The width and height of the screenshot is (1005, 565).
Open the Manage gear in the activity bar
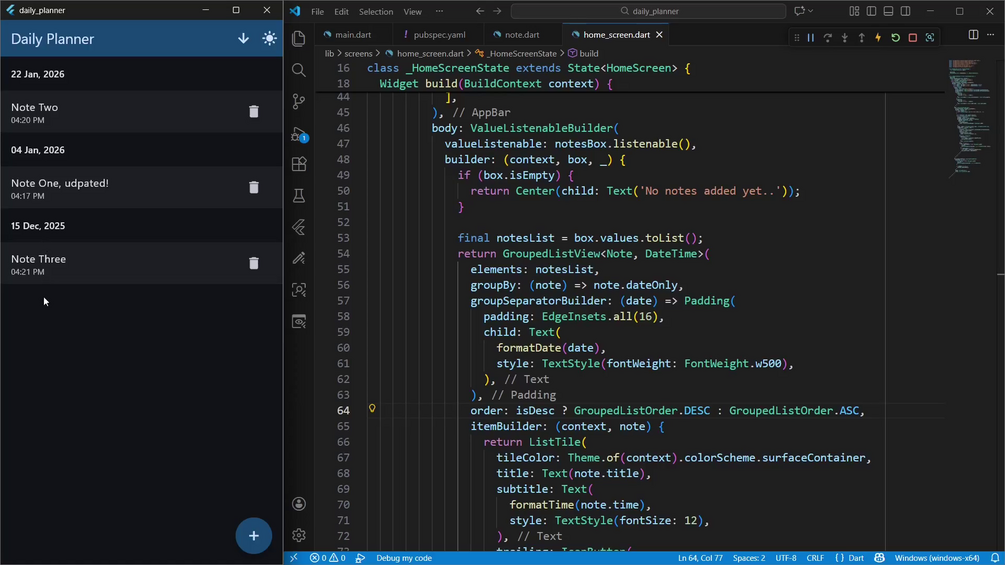[x=299, y=535]
